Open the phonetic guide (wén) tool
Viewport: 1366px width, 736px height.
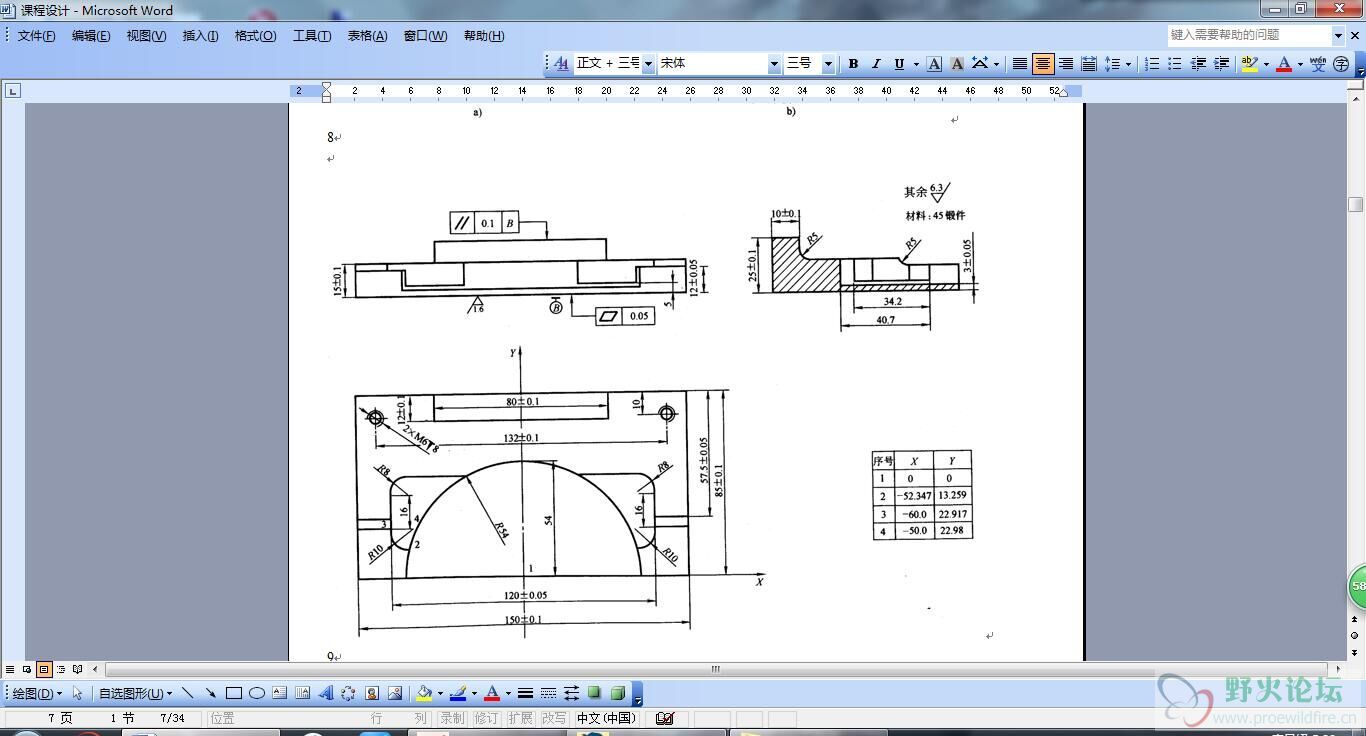click(x=1318, y=63)
